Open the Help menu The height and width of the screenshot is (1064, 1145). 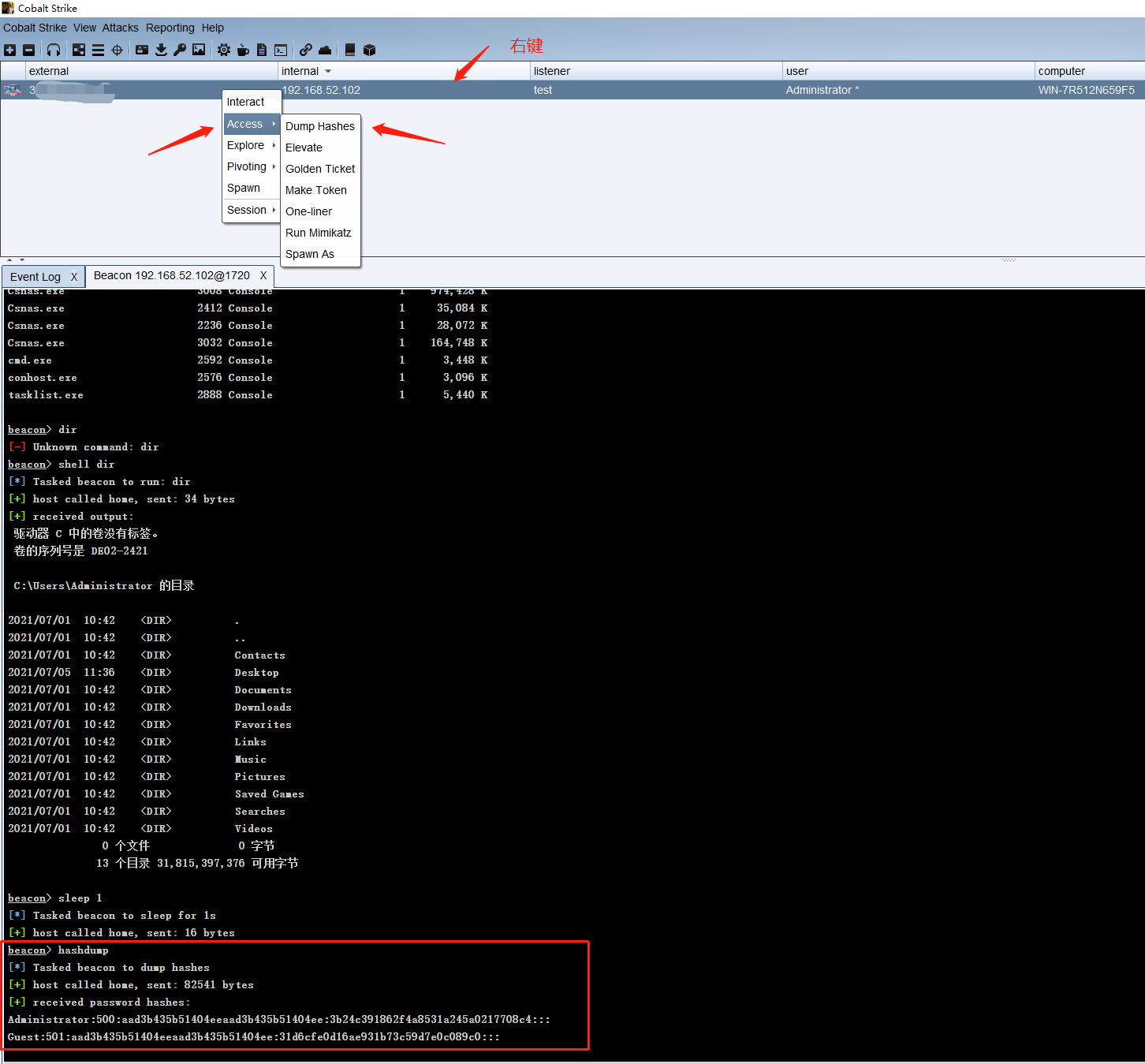tap(213, 28)
